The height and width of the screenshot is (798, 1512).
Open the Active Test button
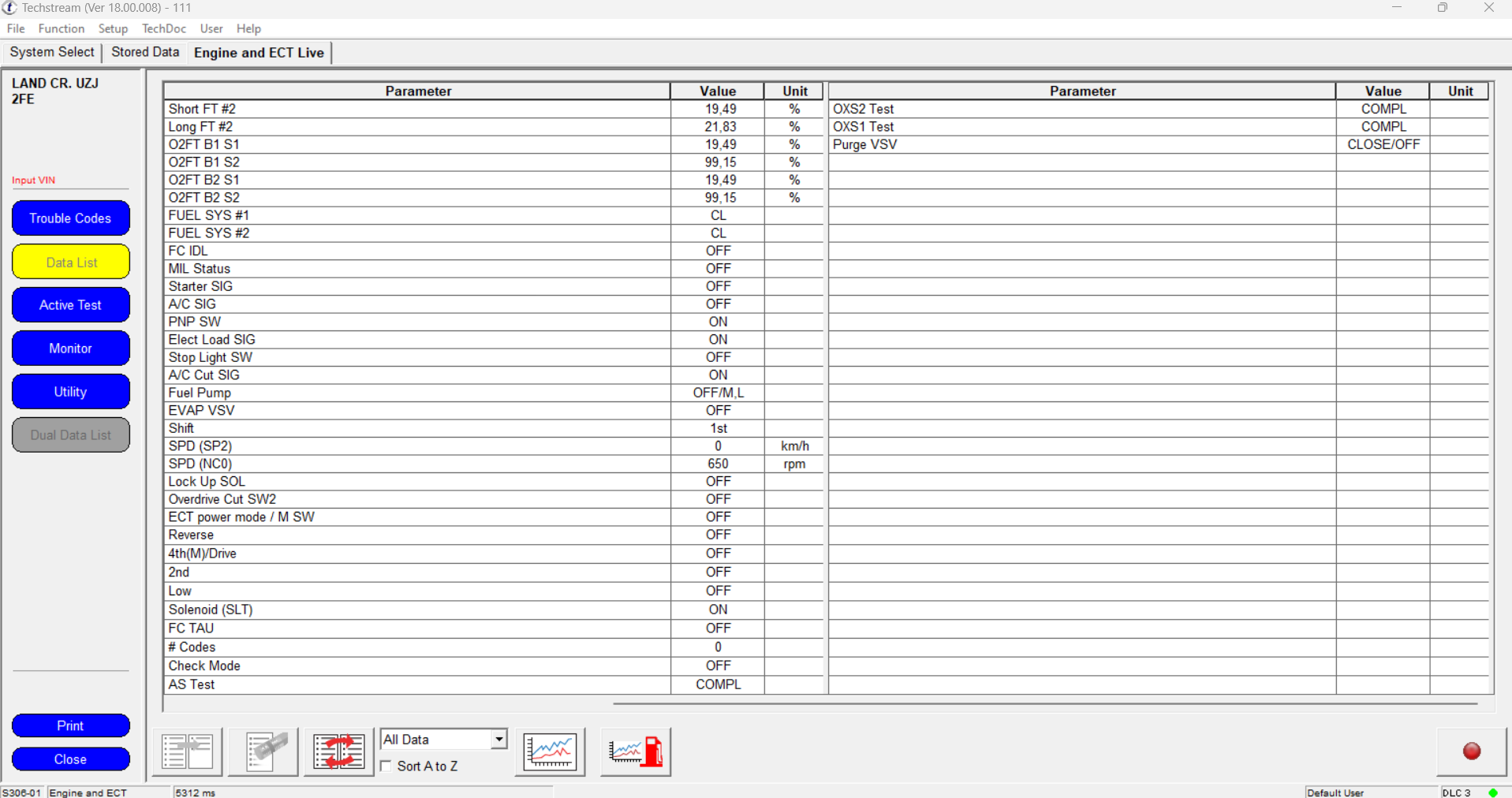click(71, 305)
